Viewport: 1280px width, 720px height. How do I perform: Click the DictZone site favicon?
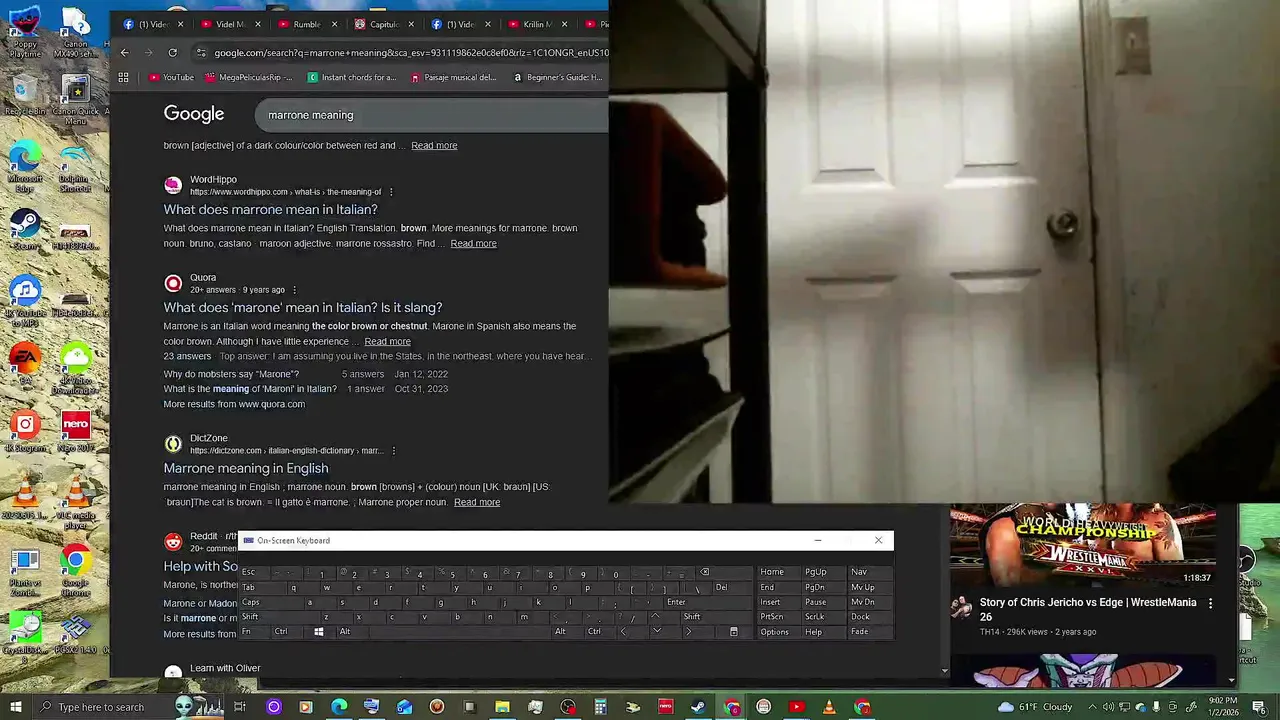173,444
